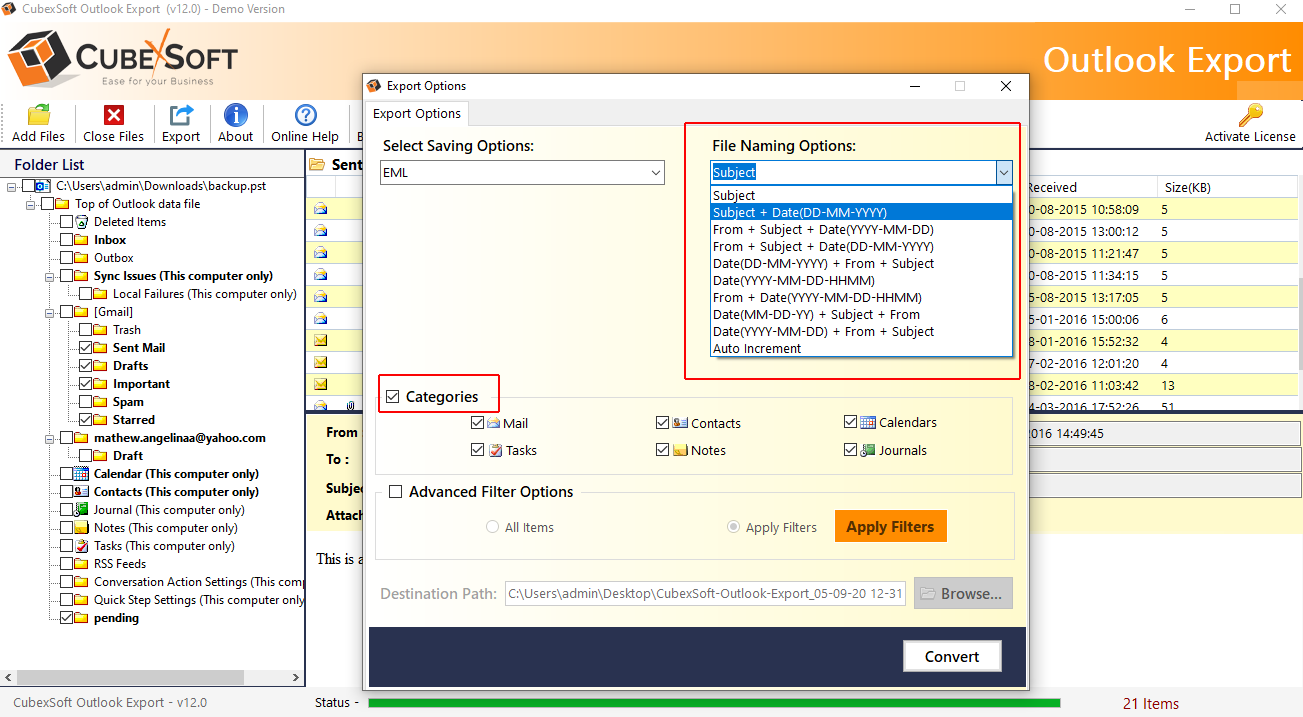Click the Calendars category icon
1303x717 pixels.
pyautogui.click(x=868, y=422)
